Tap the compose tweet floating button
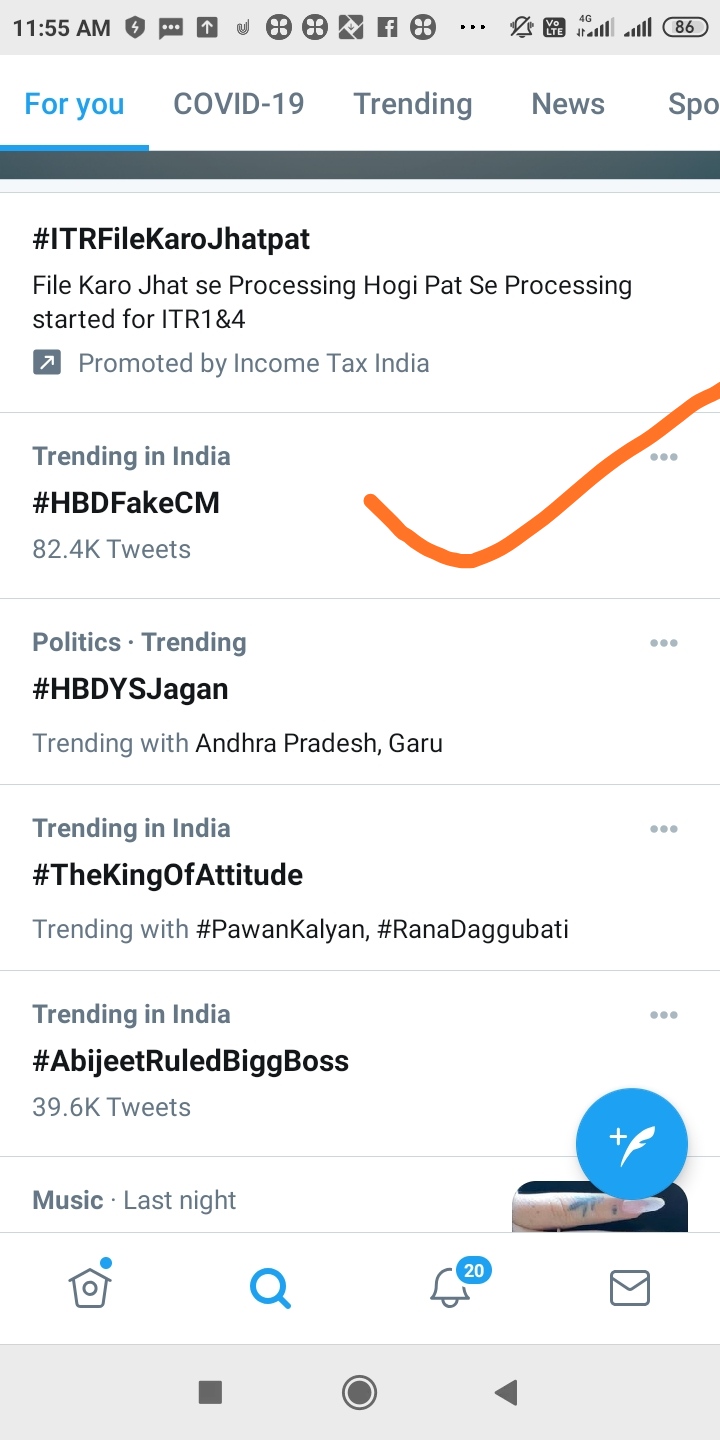This screenshot has width=720, height=1440. (631, 1143)
